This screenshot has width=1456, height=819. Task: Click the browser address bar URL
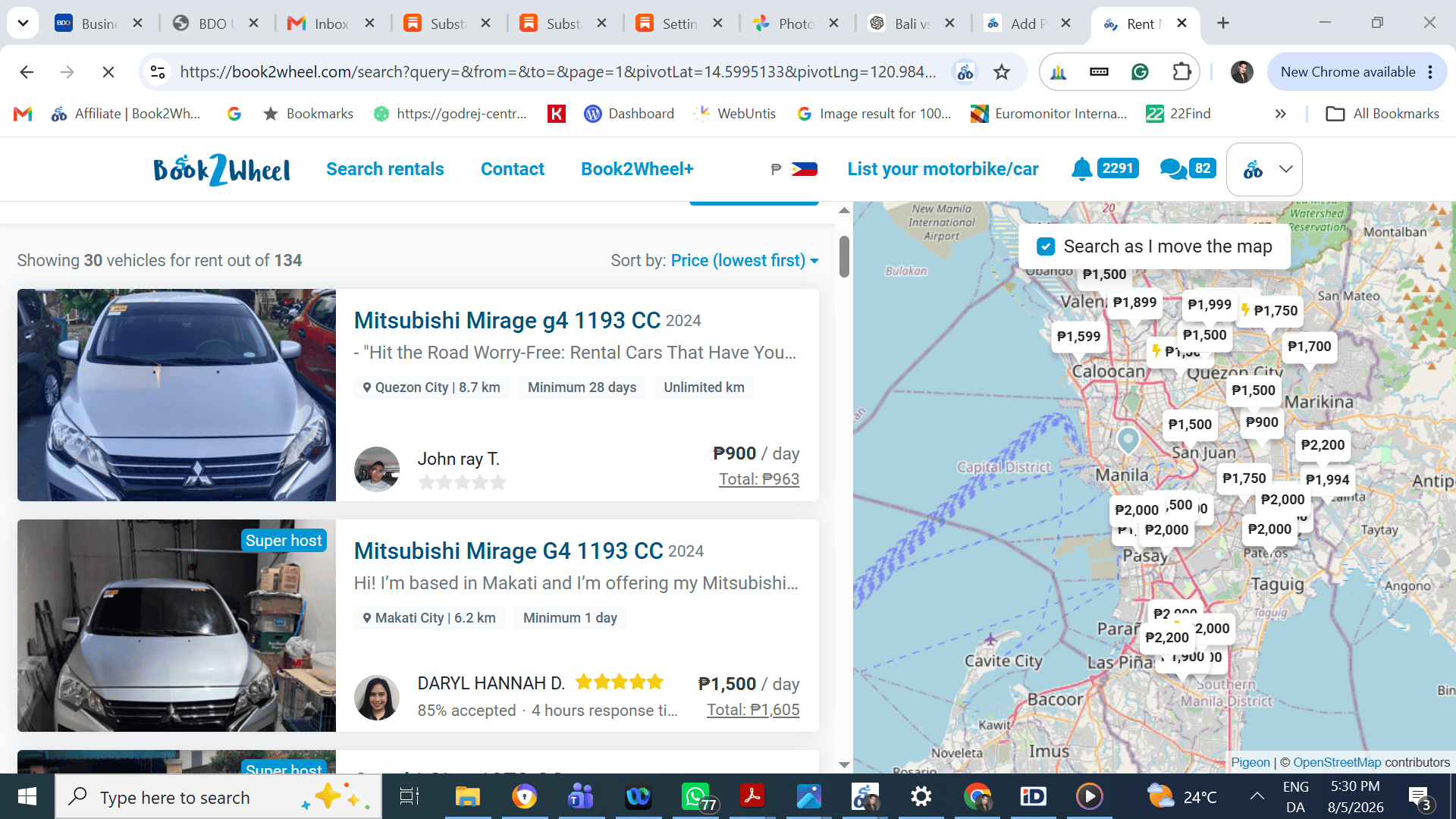557,72
